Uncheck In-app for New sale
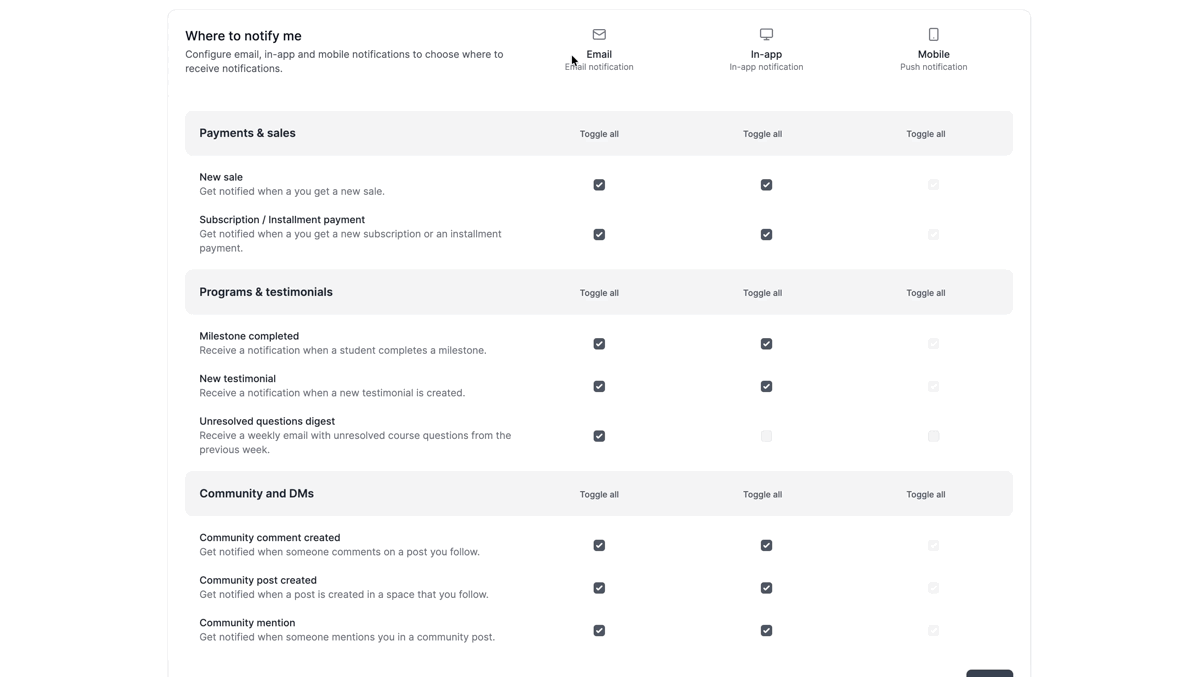This screenshot has height=677, width=1200. pos(766,185)
